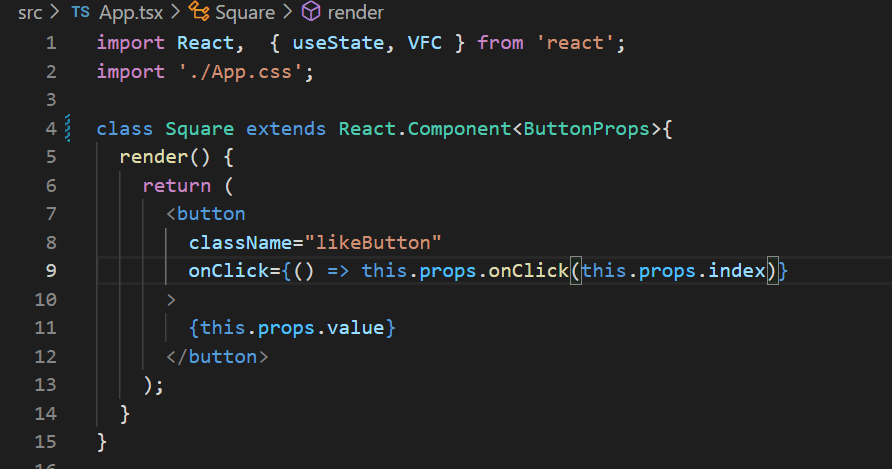Click '{this.props.value}' on line 11
The width and height of the screenshot is (892, 469).
[x=292, y=328]
